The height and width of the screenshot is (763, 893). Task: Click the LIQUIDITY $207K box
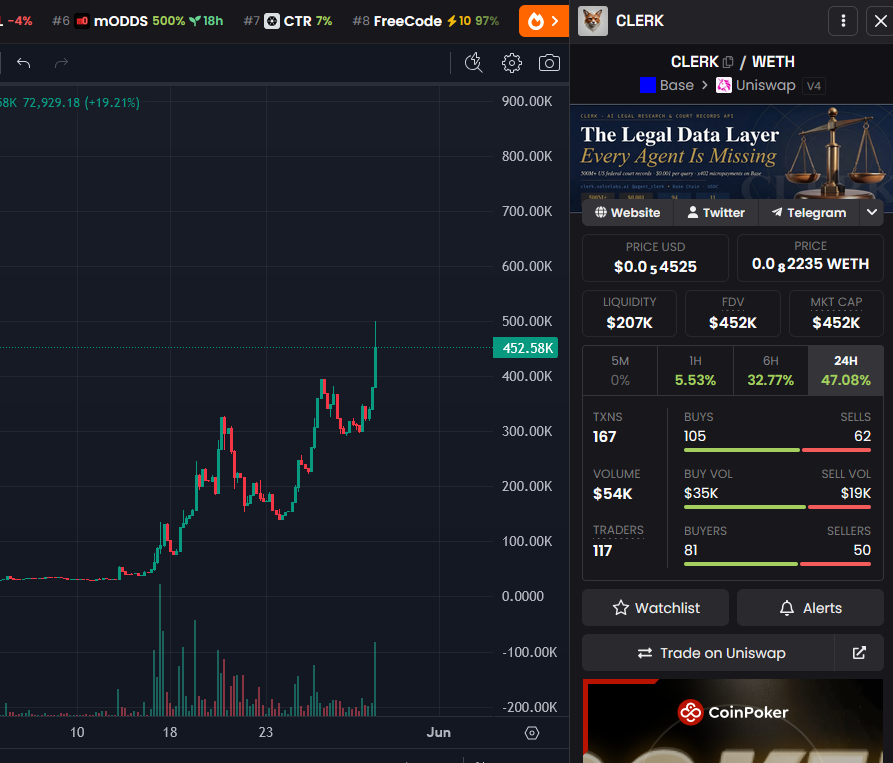click(629, 313)
